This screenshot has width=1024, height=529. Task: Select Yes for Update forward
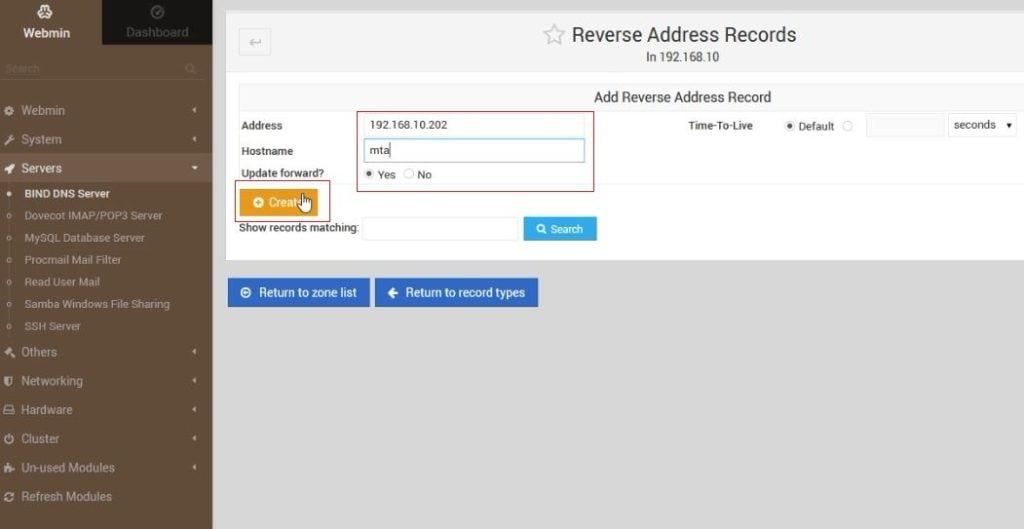click(x=369, y=174)
